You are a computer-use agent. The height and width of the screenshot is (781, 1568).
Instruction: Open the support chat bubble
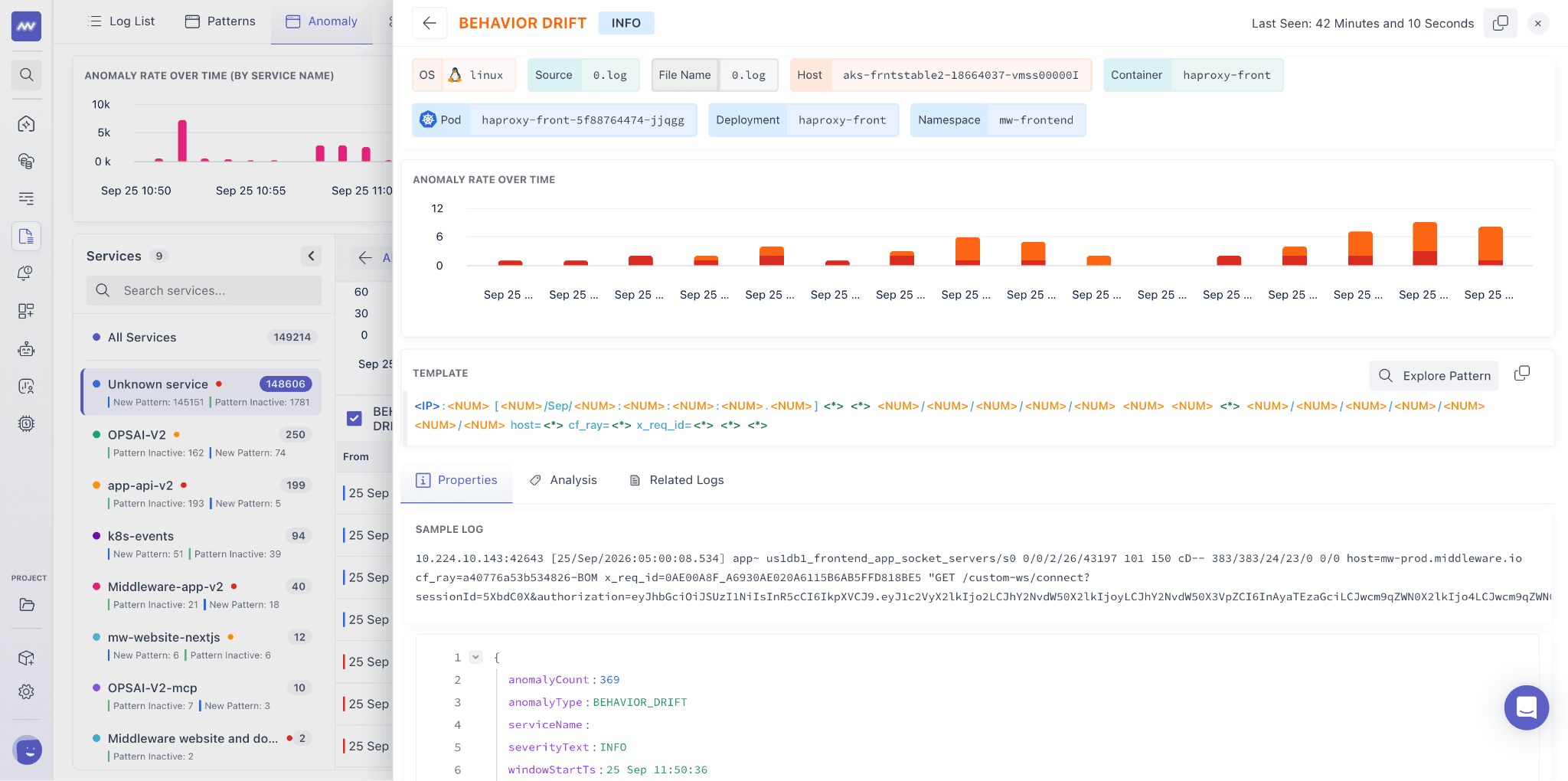(1526, 707)
